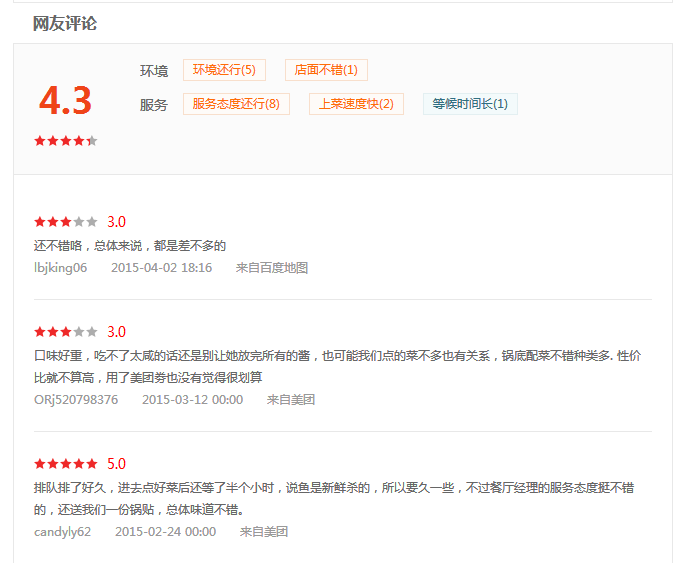Click the 环境还行(5) tag
The image size is (688, 563).
(x=224, y=70)
